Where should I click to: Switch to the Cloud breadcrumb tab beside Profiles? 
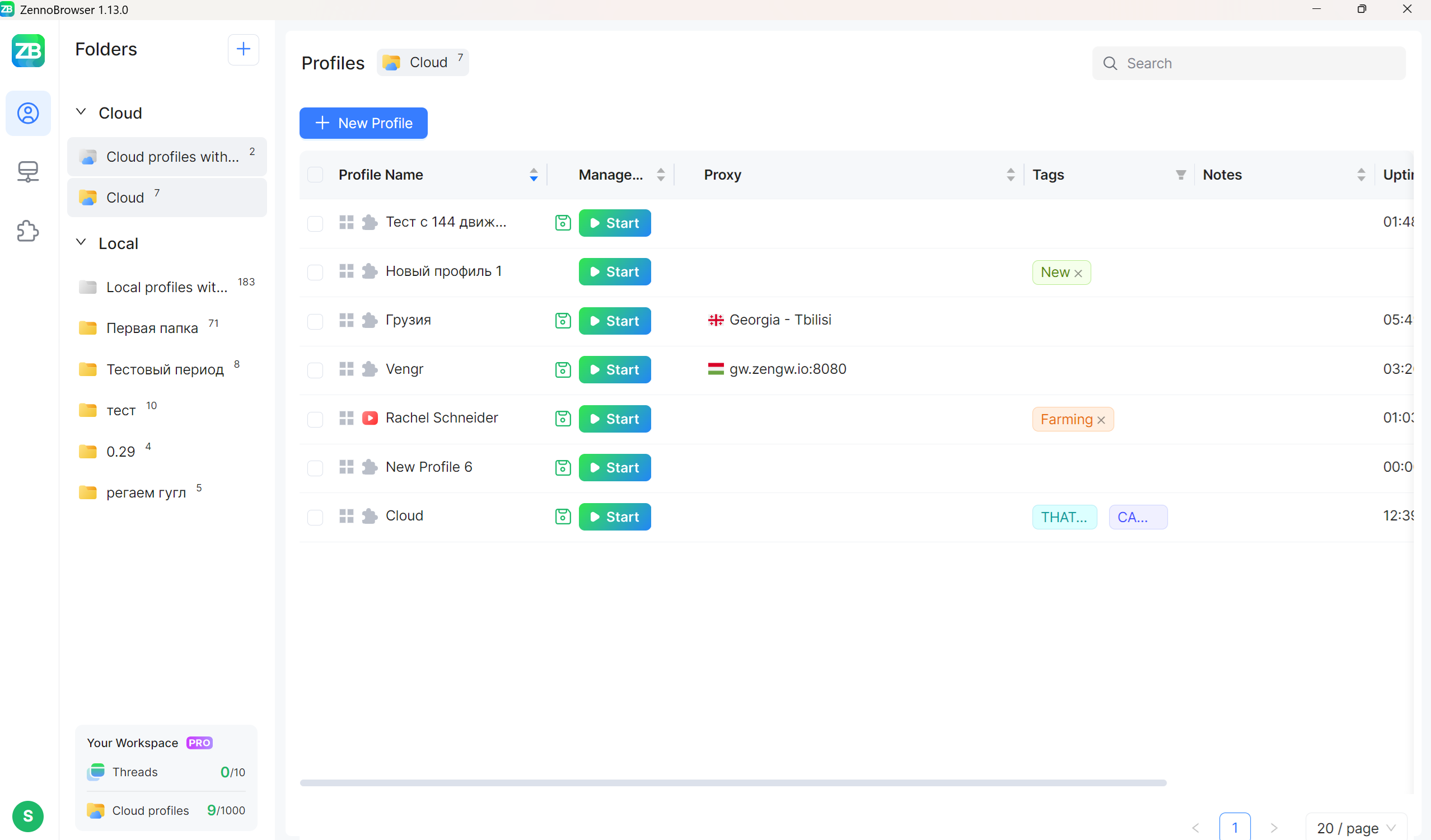[423, 63]
